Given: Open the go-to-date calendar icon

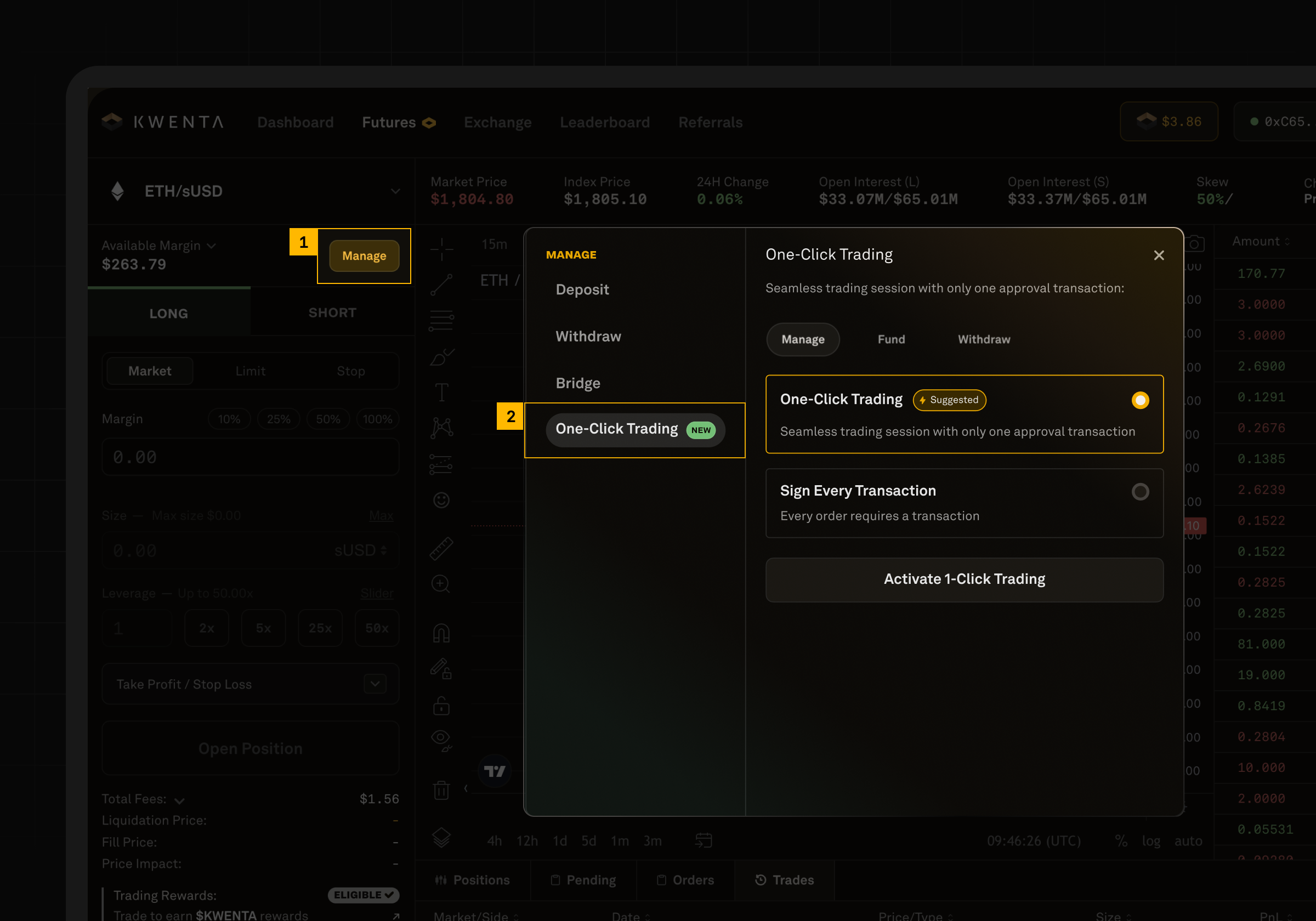Looking at the screenshot, I should 704,841.
